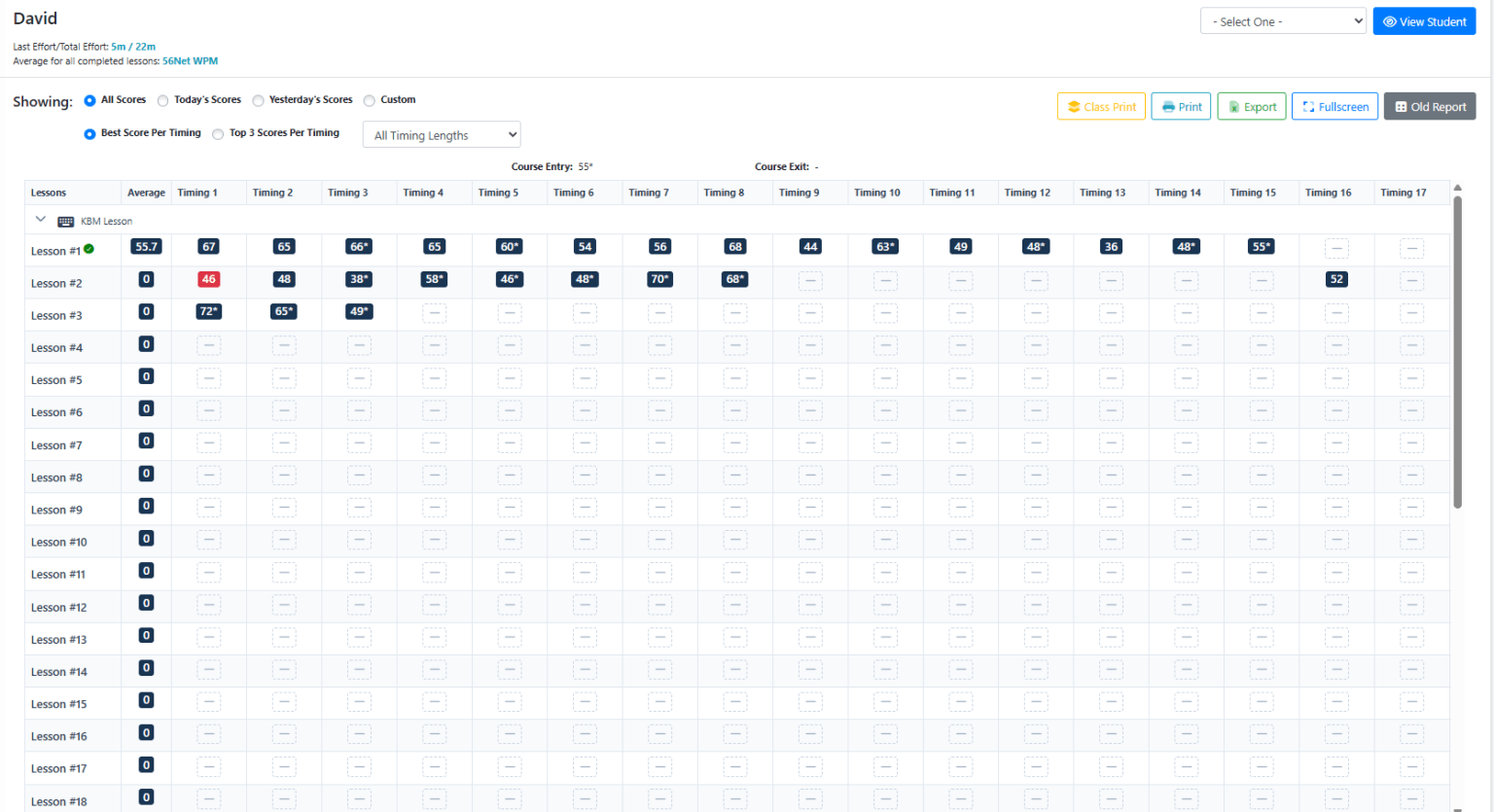The image size is (1494, 812).
Task: Click the Old Report table icon
Action: [1401, 107]
